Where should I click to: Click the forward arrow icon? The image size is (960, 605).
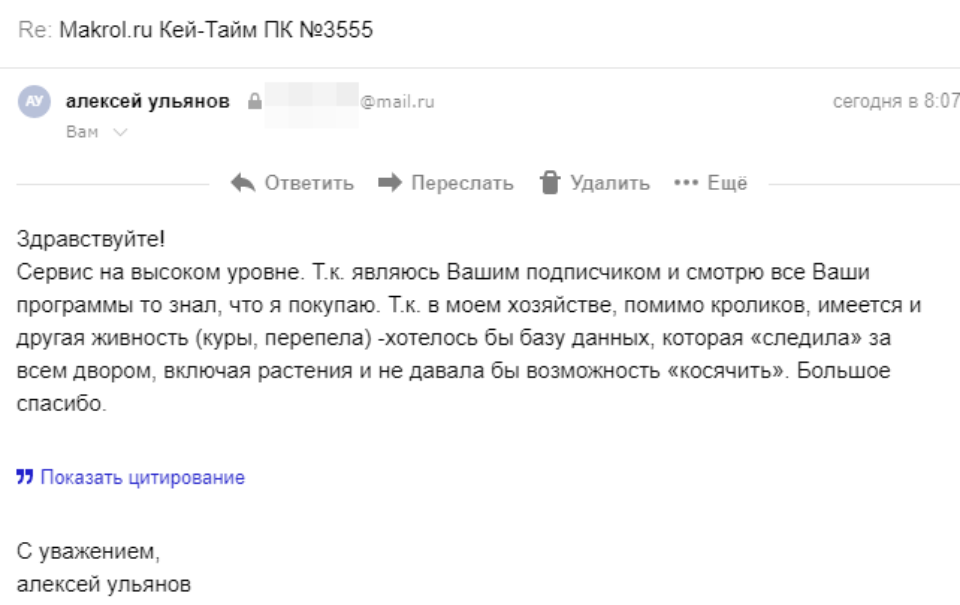pyautogui.click(x=390, y=183)
